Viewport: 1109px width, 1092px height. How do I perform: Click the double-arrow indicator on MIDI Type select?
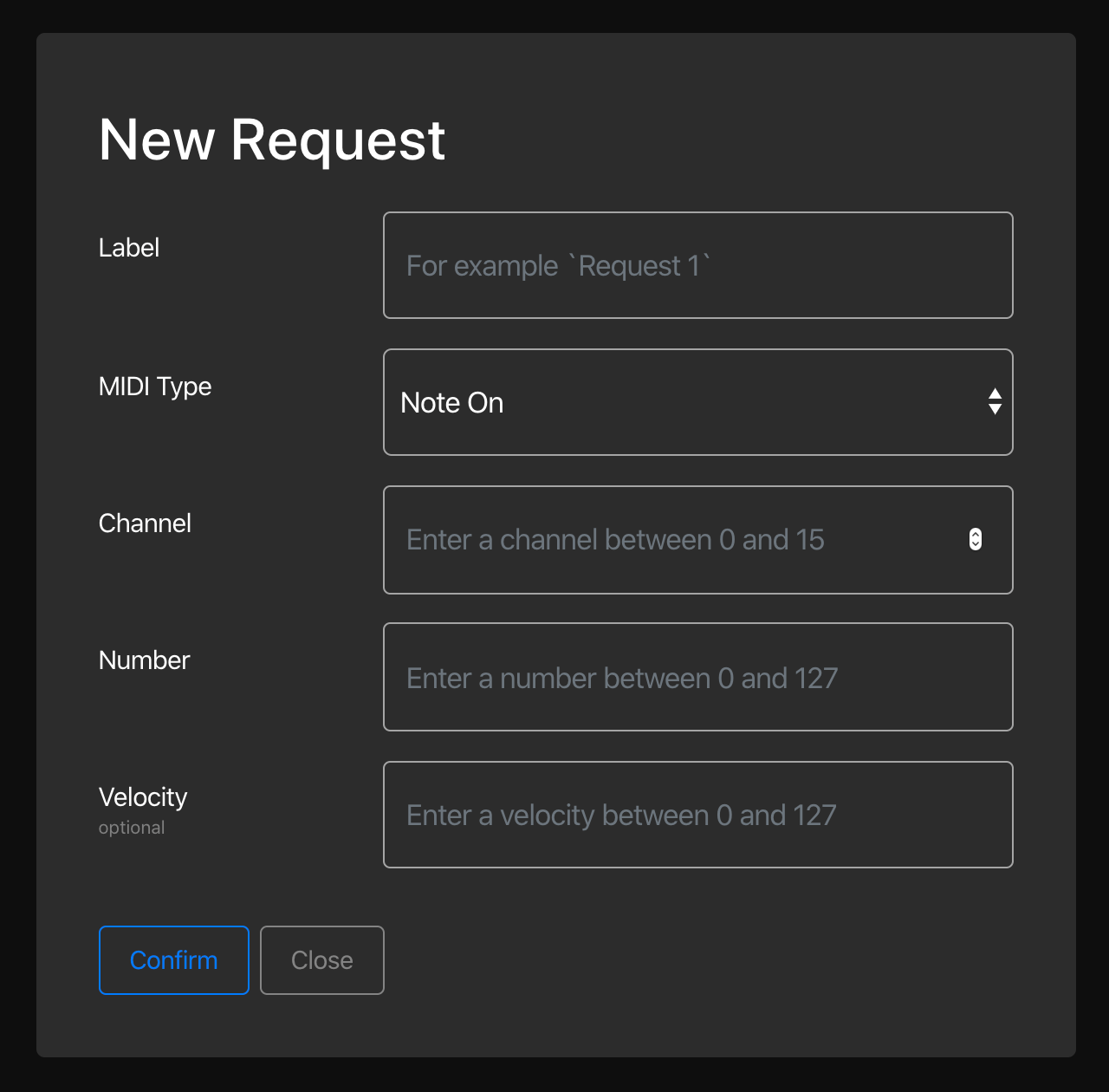[x=995, y=402]
